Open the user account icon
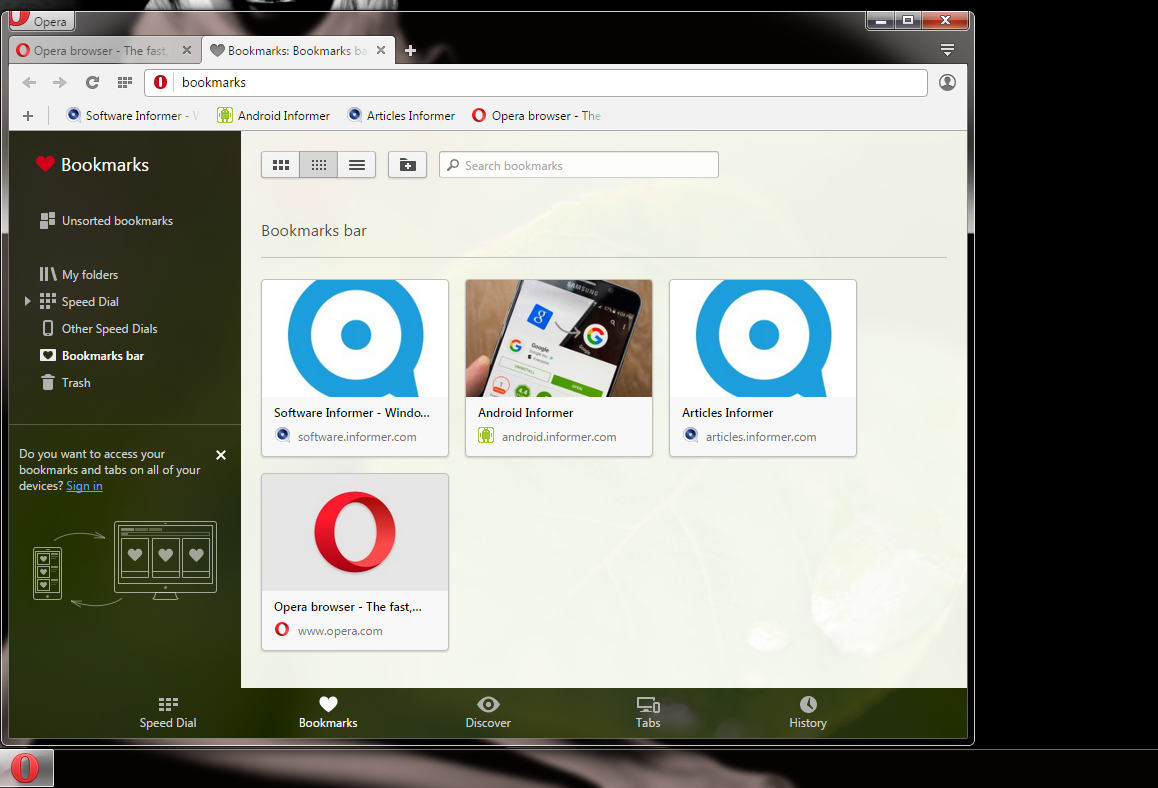The width and height of the screenshot is (1158, 788). pos(948,83)
